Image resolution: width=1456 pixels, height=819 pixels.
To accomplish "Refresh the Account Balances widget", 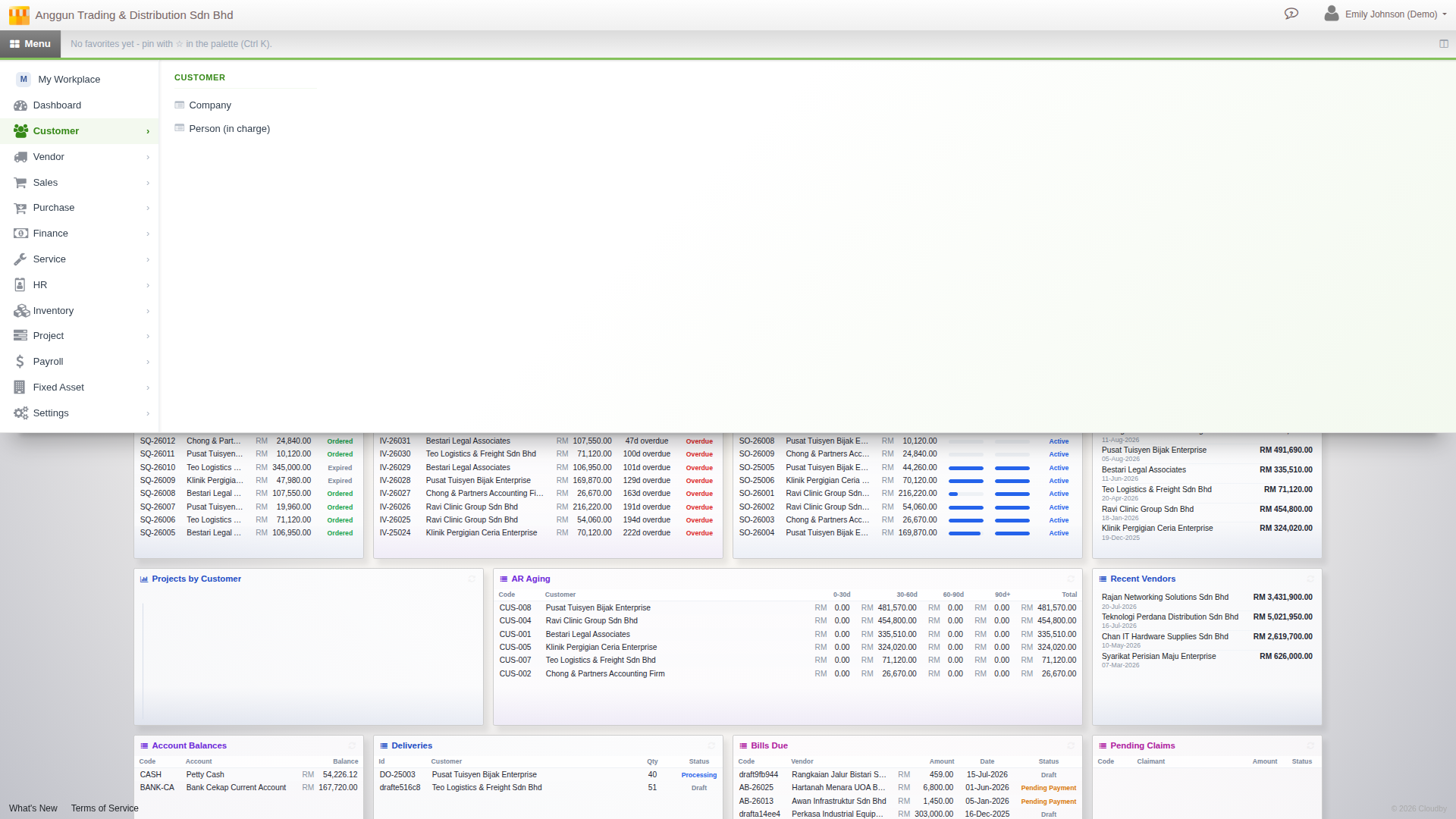I will point(352,746).
